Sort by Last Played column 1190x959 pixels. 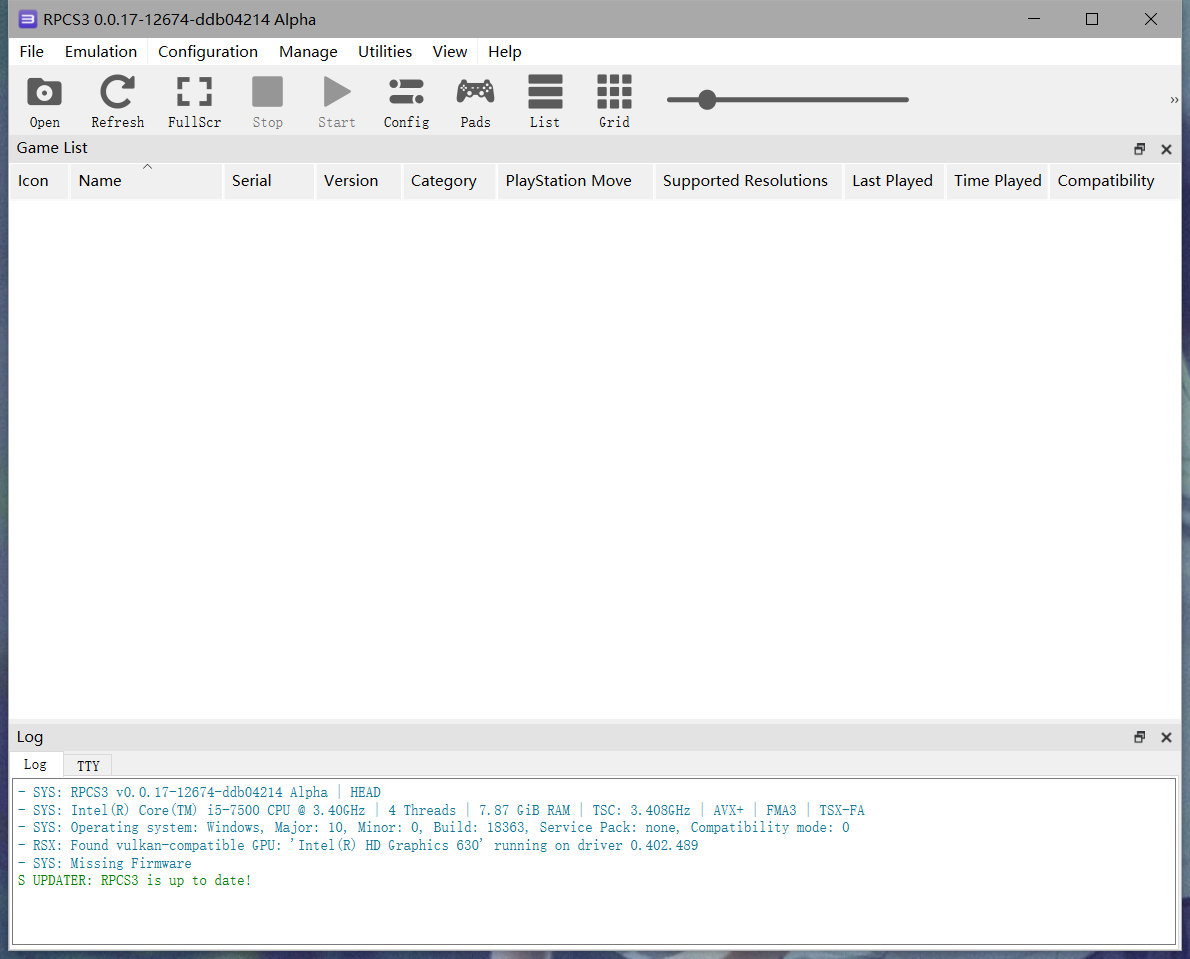(x=894, y=181)
